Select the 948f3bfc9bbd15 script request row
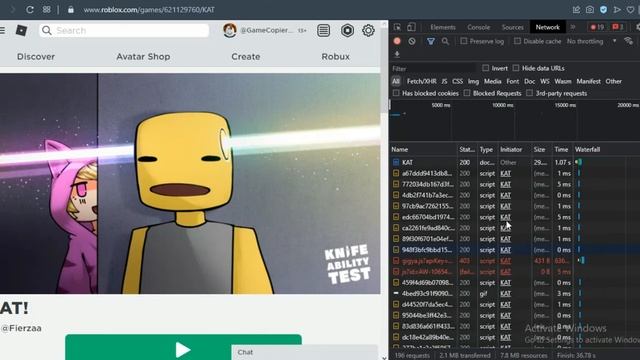This screenshot has height=360, width=640. (514, 250)
